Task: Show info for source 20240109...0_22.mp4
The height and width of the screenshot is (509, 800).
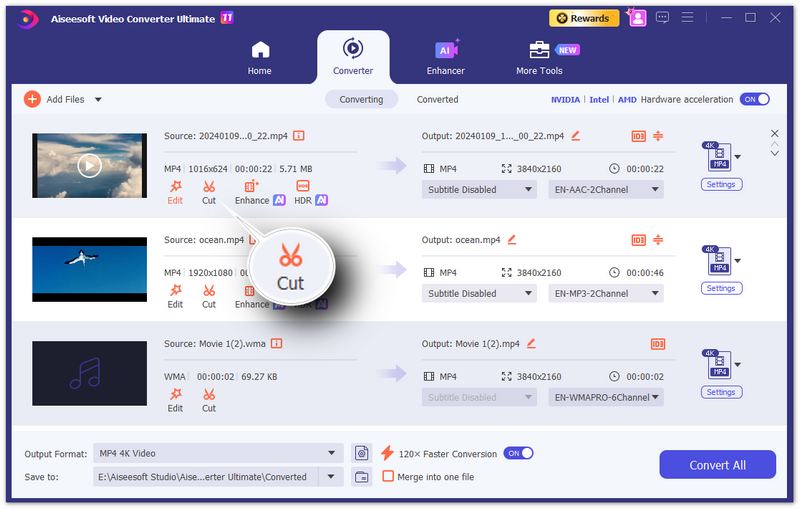Action: pyautogui.click(x=298, y=136)
